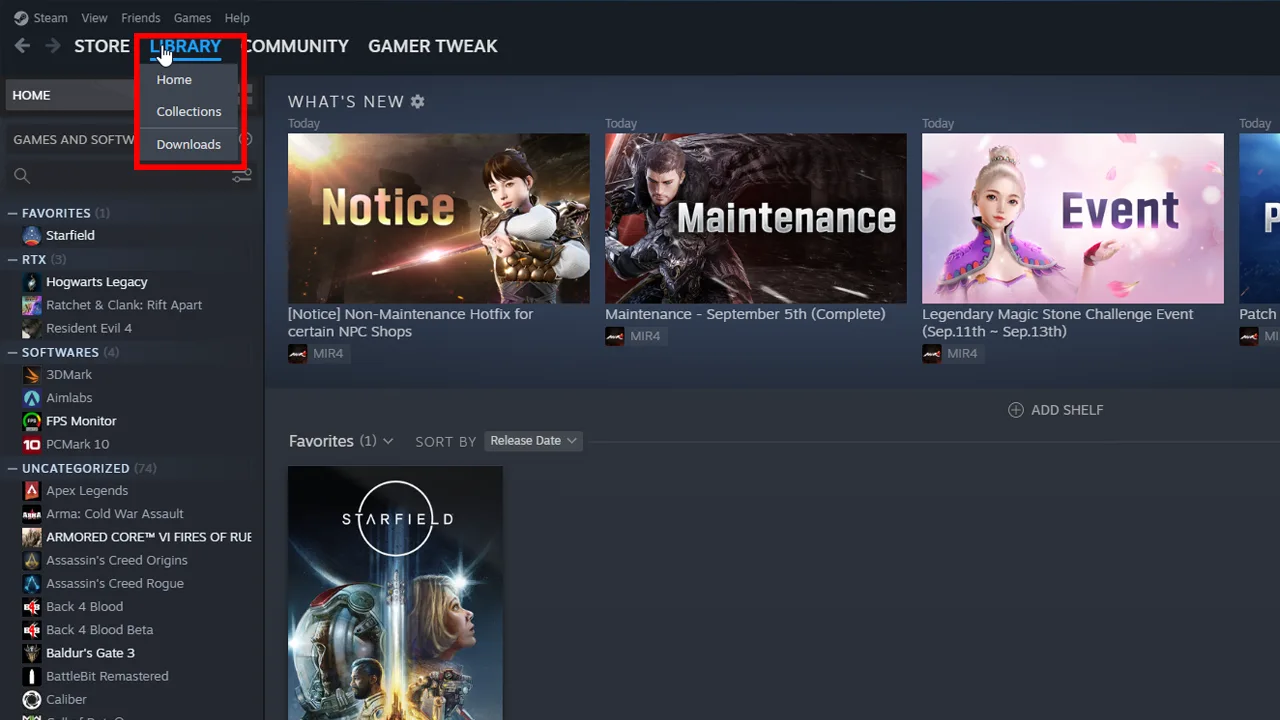The image size is (1280, 720).
Task: Open What's New settings gear
Action: [418, 102]
